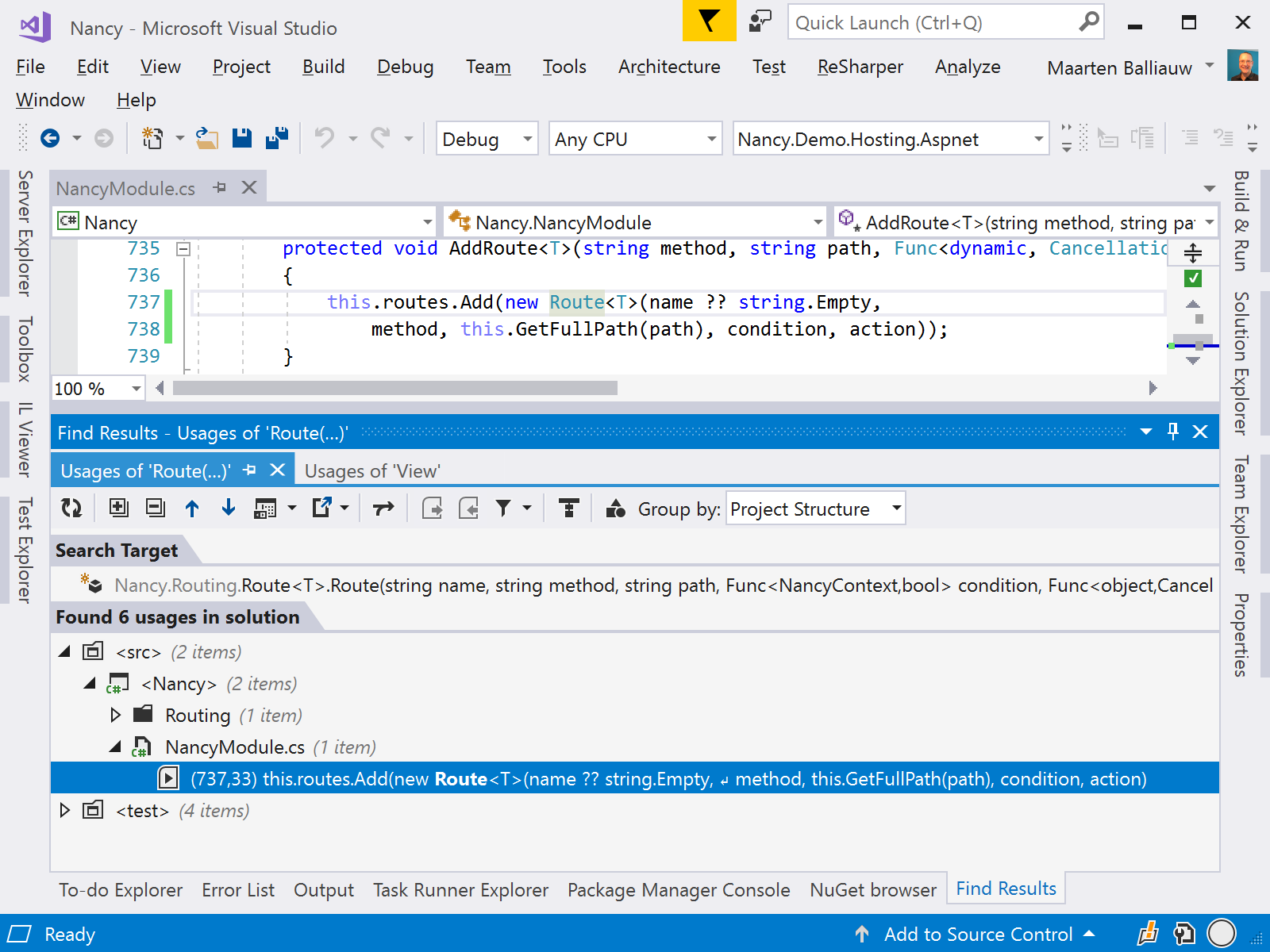Go to next usage with down arrow
Image resolution: width=1270 pixels, height=952 pixels.
tap(229, 508)
